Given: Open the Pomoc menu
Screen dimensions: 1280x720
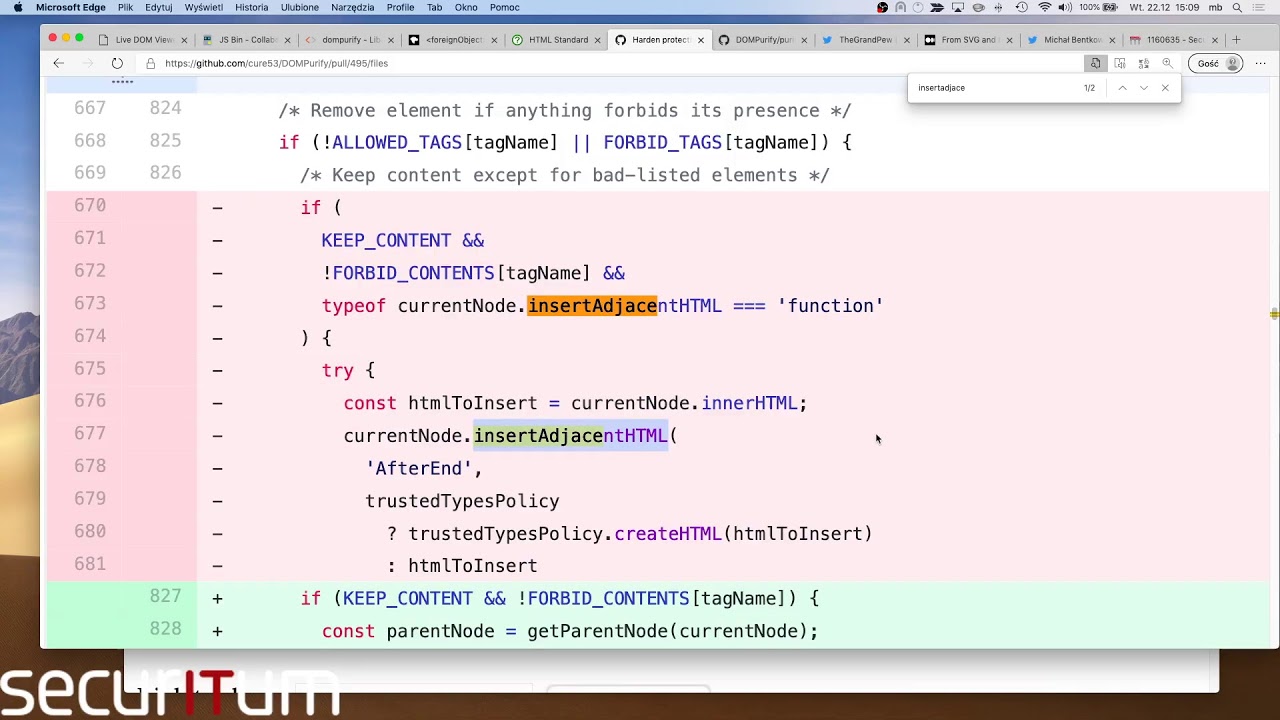Looking at the screenshot, I should [x=504, y=7].
